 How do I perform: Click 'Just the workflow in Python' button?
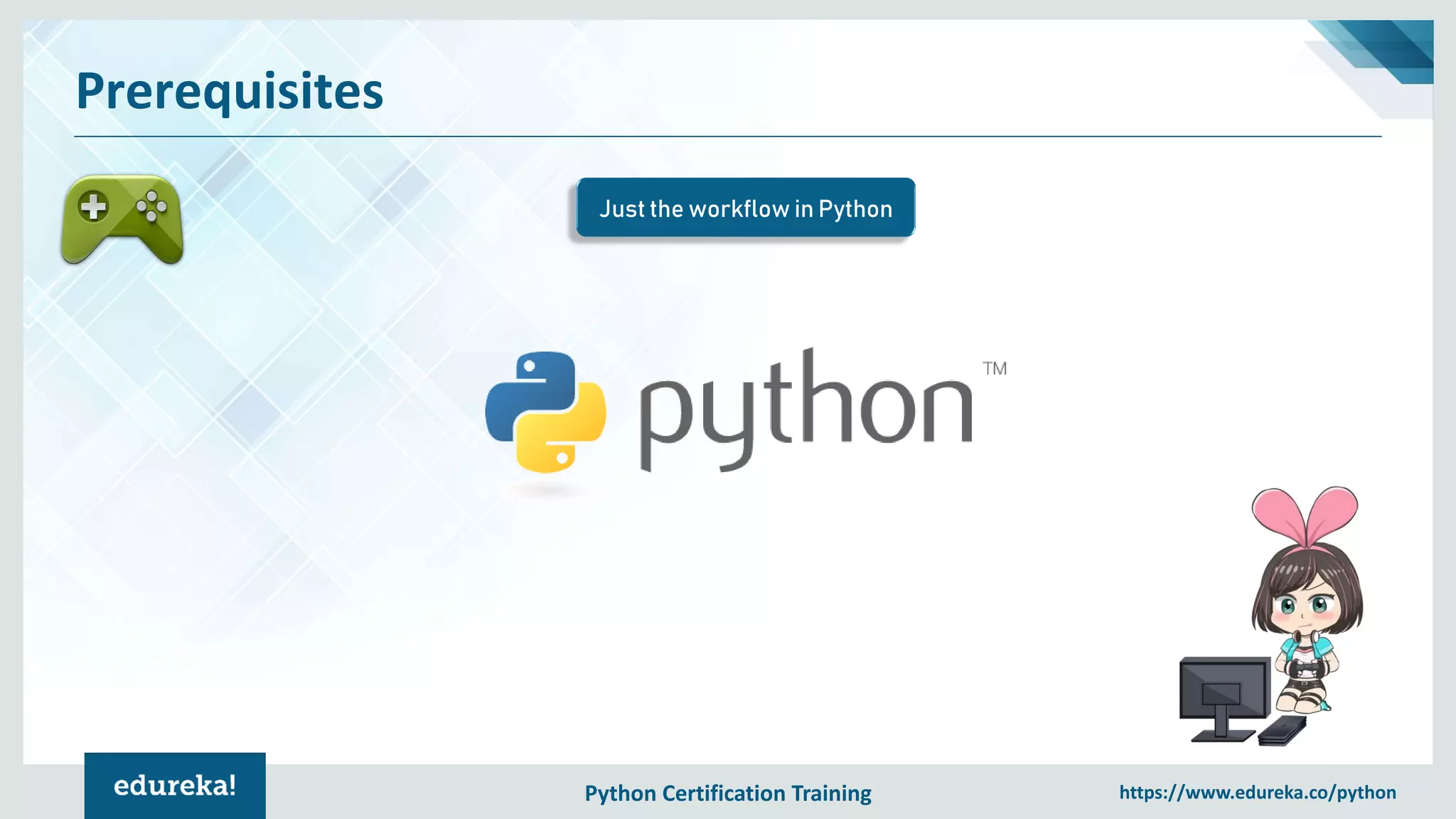pyautogui.click(x=745, y=208)
